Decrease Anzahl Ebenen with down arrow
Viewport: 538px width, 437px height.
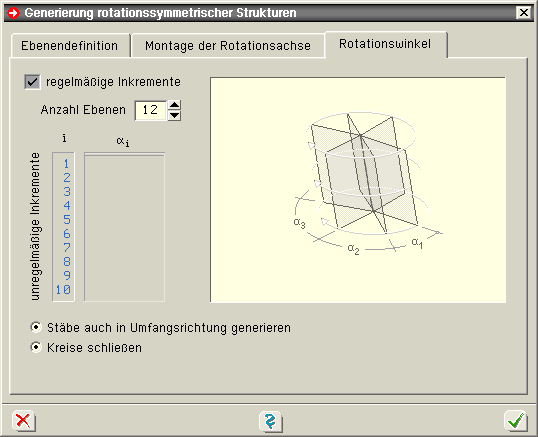coord(175,116)
